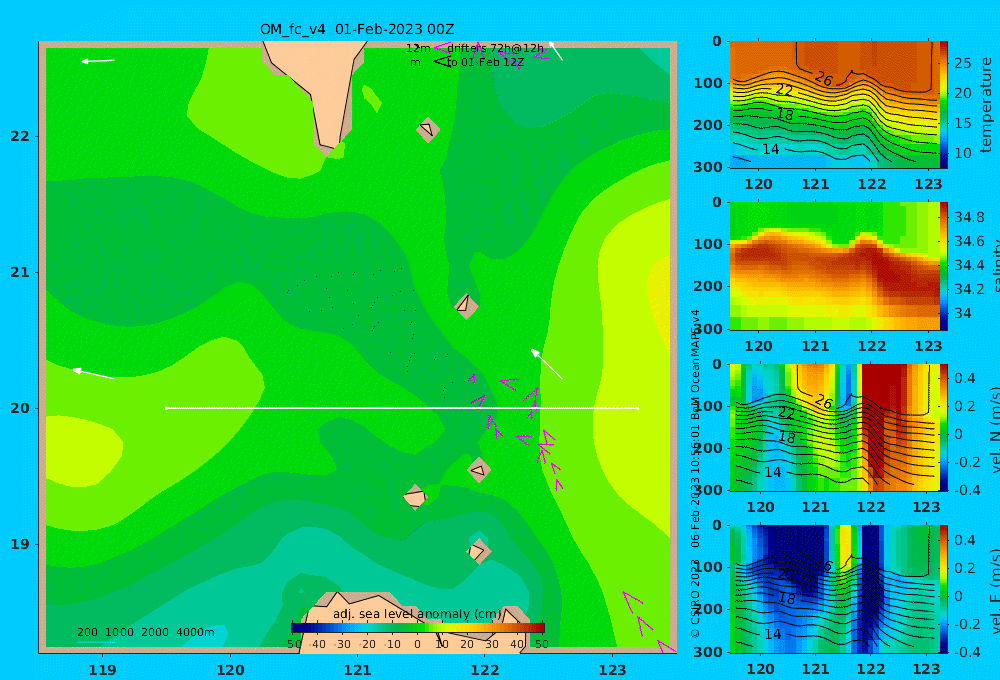Image resolution: width=1000 pixels, height=680 pixels.
Task: Click contour label "14" in the temperature panel
Action: 770,149
